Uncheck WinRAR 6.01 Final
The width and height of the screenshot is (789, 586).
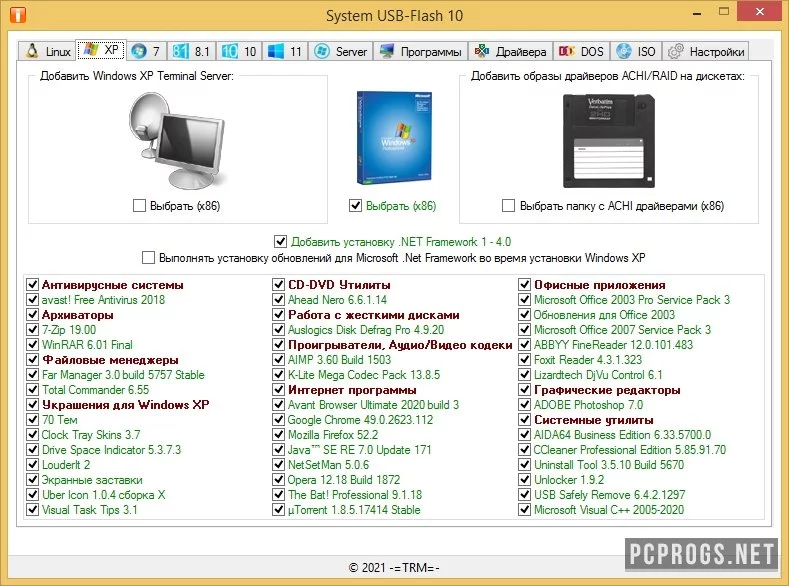tap(33, 345)
